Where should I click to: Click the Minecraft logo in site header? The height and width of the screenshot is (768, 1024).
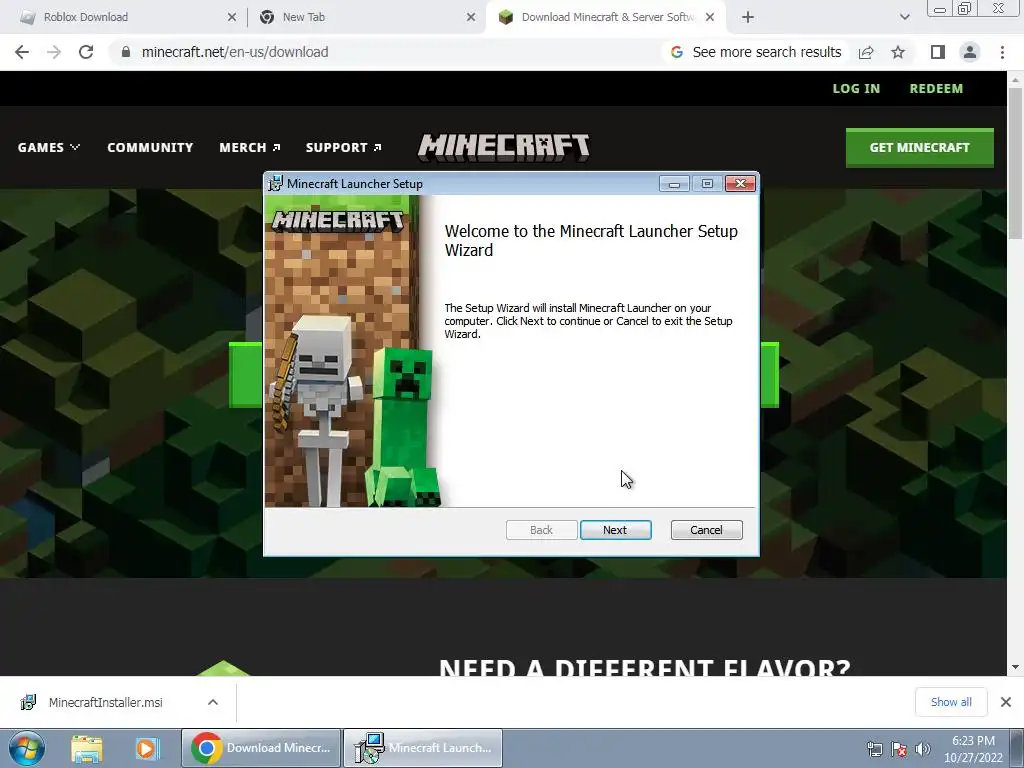pyautogui.click(x=504, y=147)
